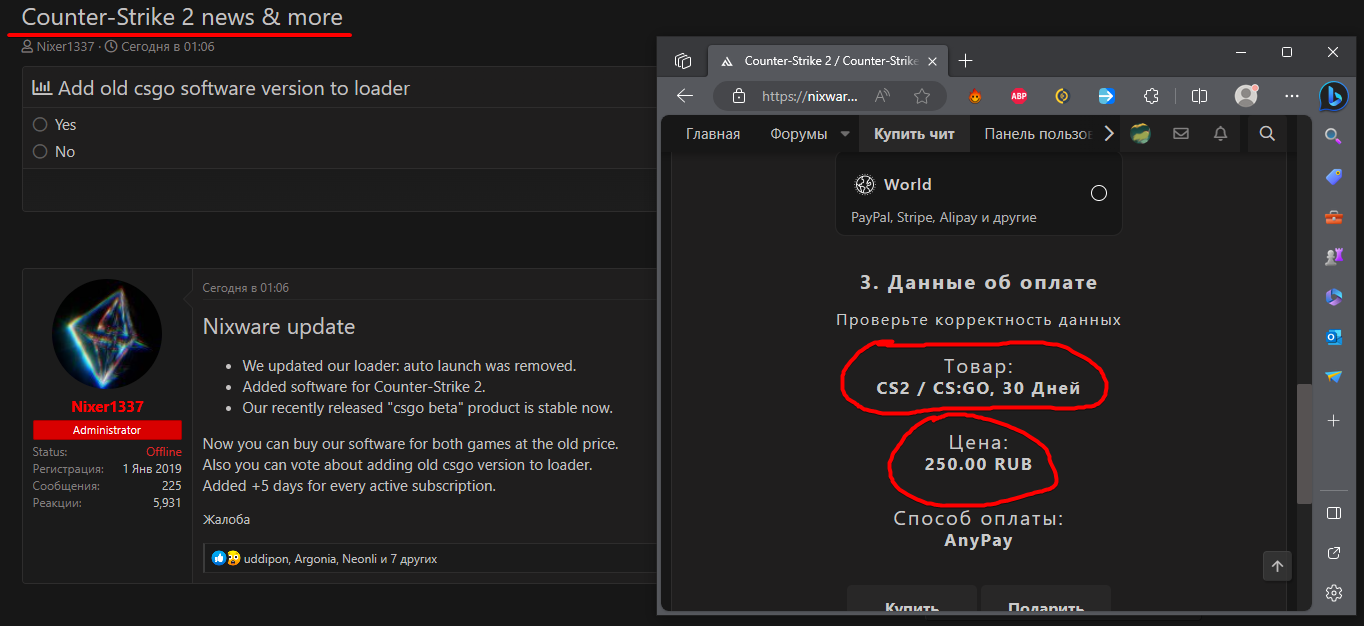1364x626 pixels.
Task: Add page to favorites with star icon
Action: [x=922, y=96]
